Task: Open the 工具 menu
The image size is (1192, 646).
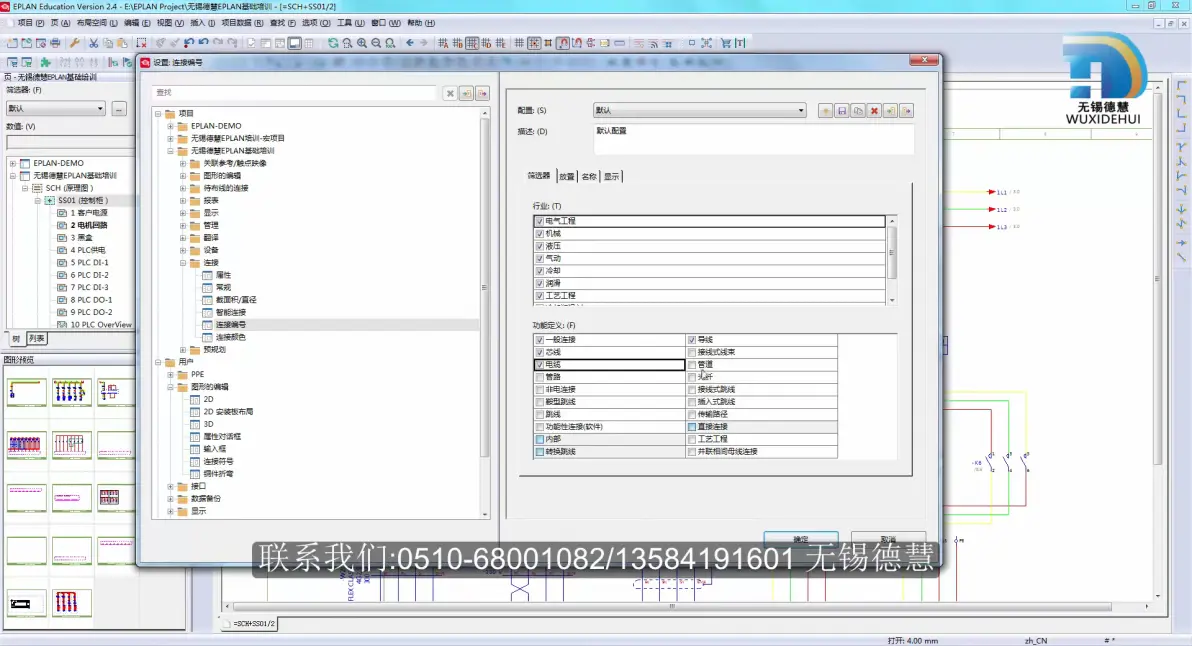Action: tap(350, 23)
